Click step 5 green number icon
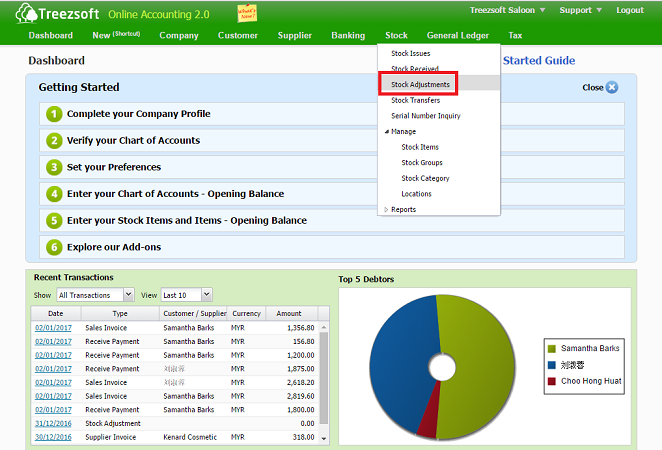Screen dimensions: 662x450 point(54,220)
